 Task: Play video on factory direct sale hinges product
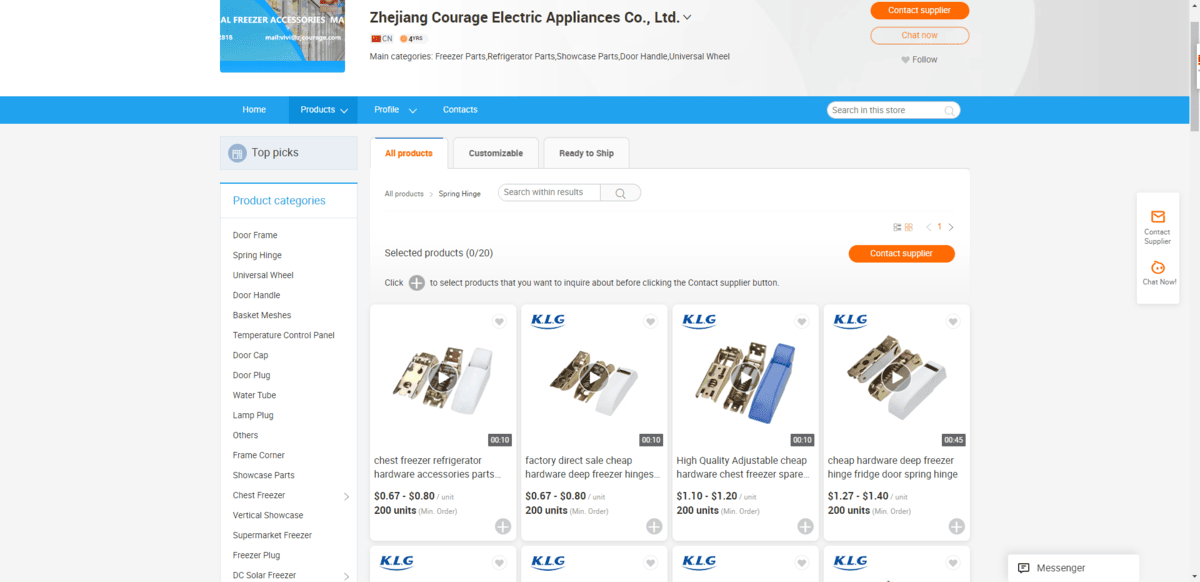click(x=594, y=378)
